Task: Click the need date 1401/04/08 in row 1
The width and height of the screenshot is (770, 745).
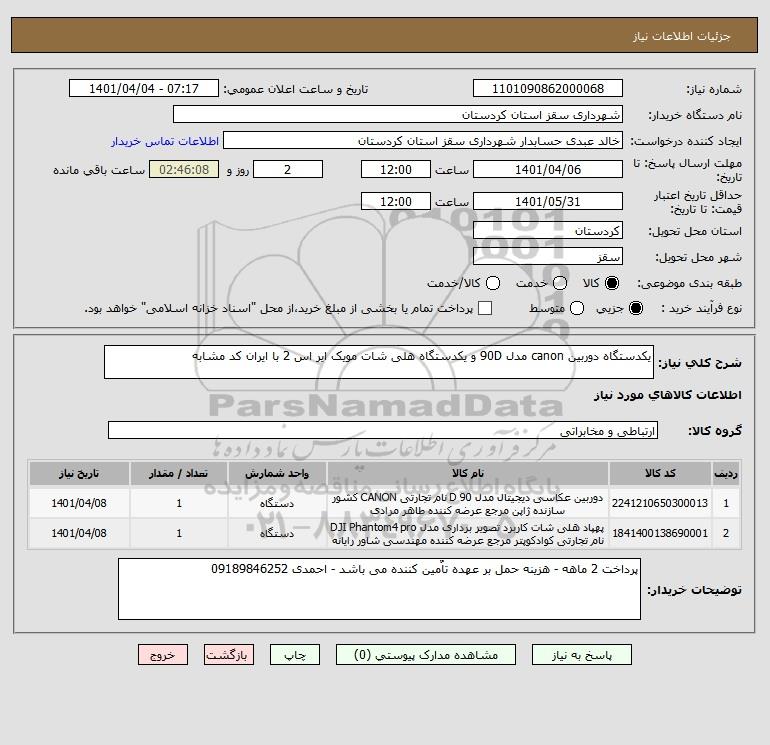Action: pyautogui.click(x=79, y=503)
